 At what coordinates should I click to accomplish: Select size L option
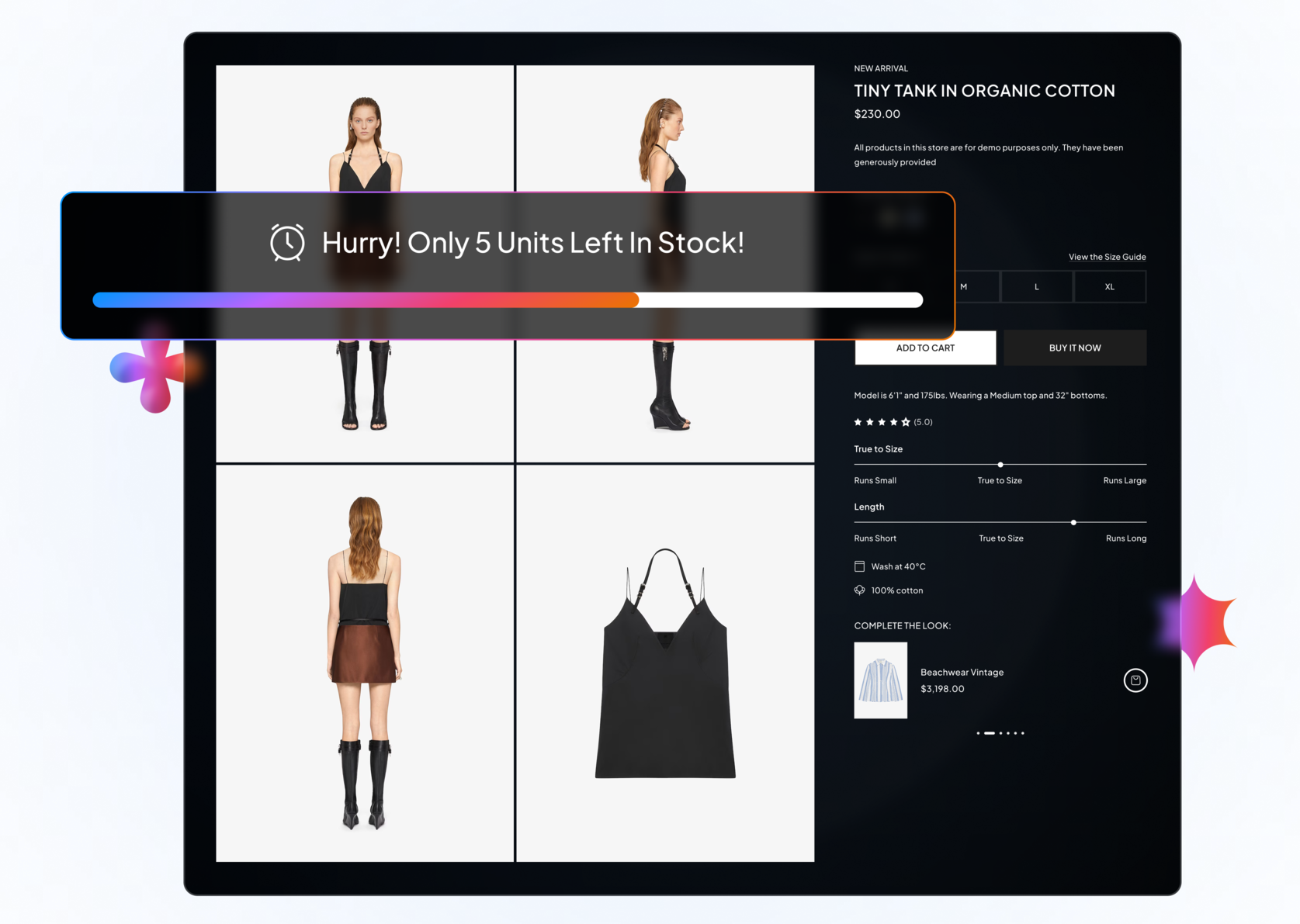1036,287
